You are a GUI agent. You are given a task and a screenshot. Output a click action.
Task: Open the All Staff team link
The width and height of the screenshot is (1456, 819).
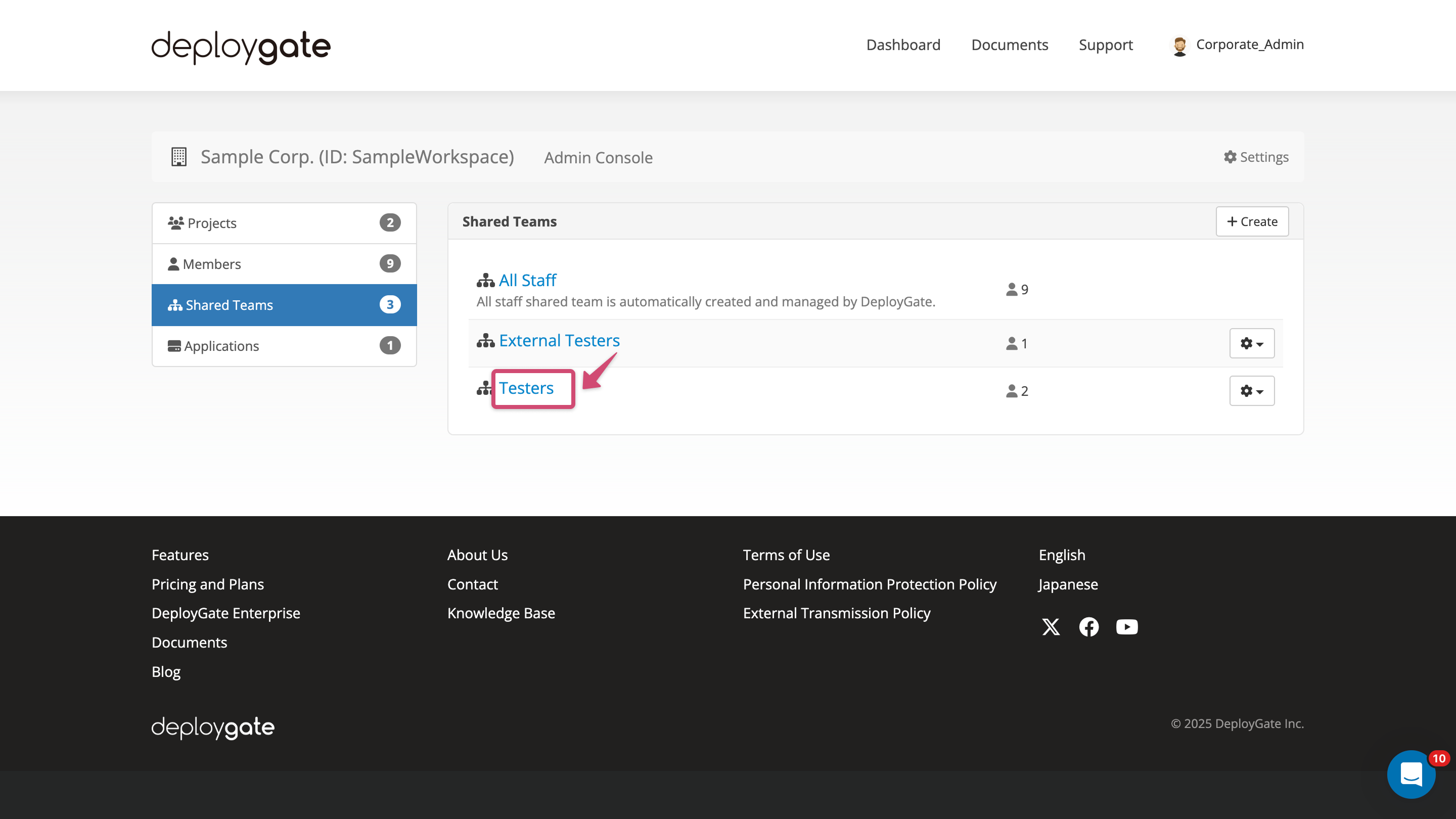(x=527, y=280)
